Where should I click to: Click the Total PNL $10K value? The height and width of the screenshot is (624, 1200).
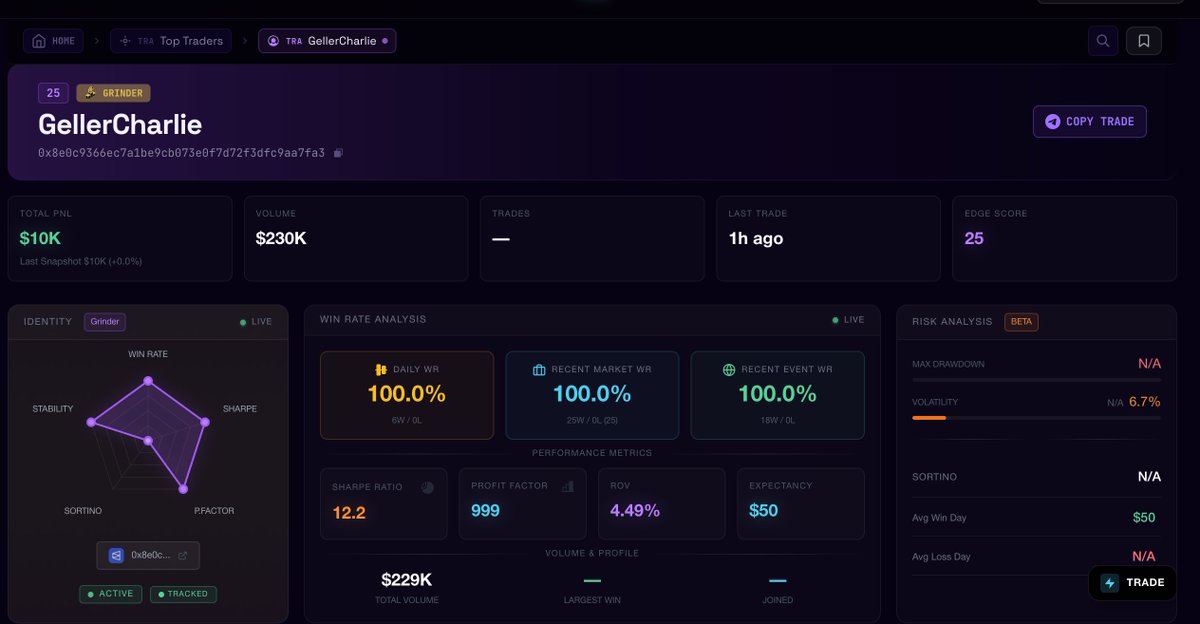pyautogui.click(x=40, y=239)
